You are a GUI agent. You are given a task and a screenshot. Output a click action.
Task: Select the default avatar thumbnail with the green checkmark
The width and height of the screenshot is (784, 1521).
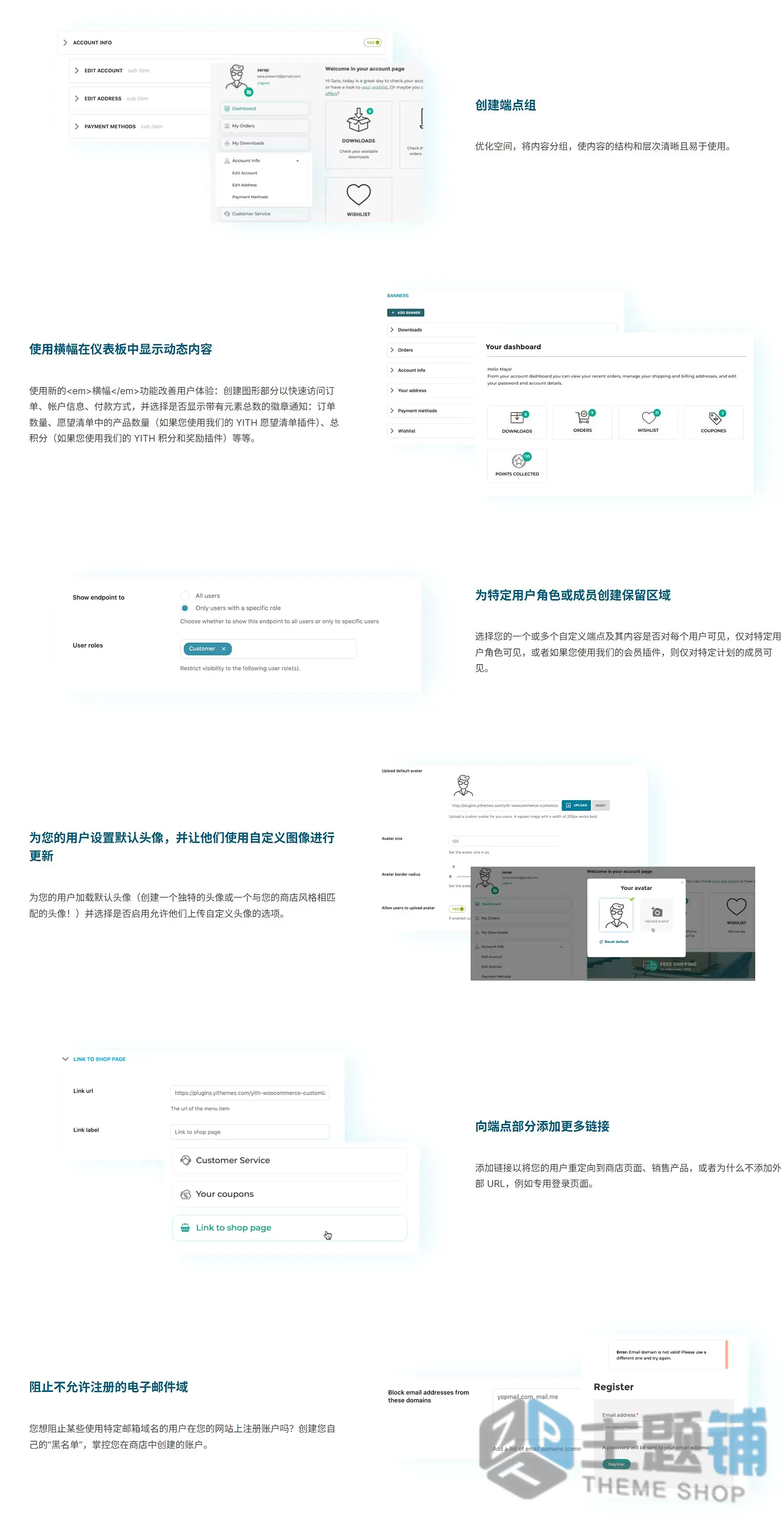[616, 915]
